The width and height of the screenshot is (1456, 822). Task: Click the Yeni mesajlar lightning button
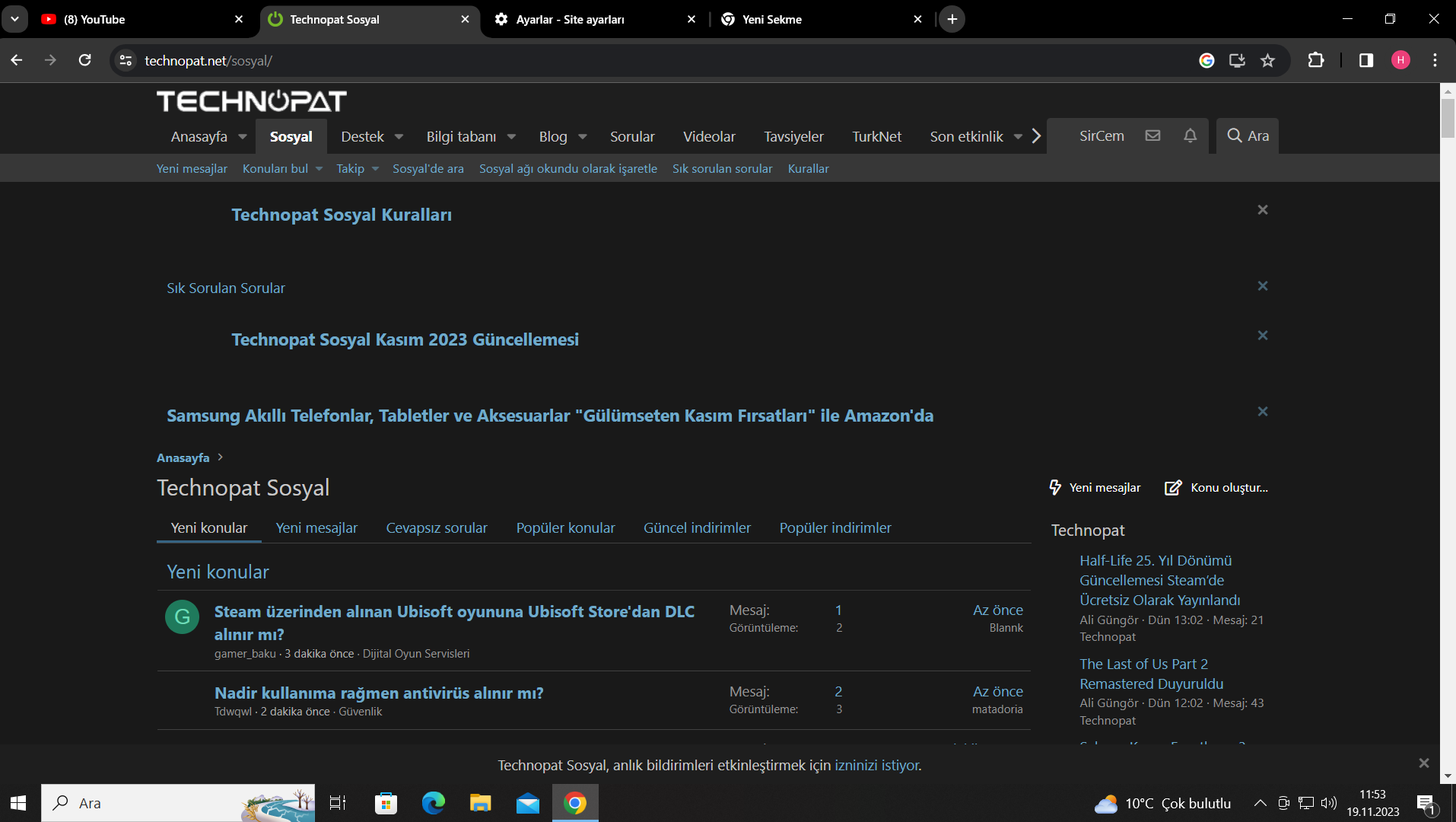[x=1094, y=487]
